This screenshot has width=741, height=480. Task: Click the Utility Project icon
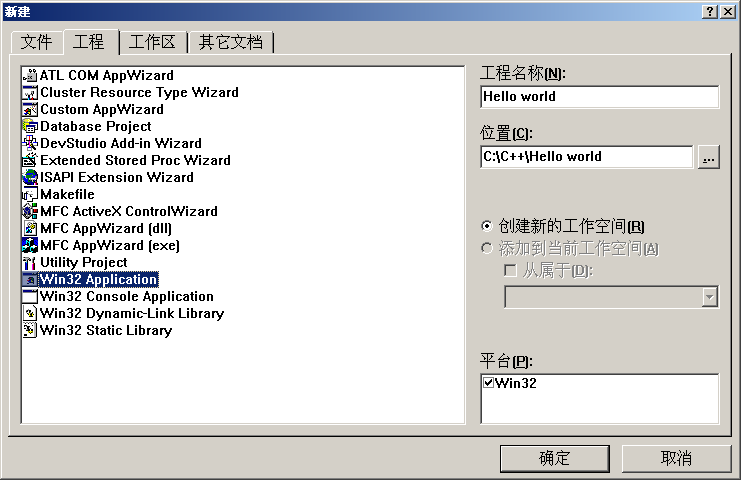click(x=30, y=263)
